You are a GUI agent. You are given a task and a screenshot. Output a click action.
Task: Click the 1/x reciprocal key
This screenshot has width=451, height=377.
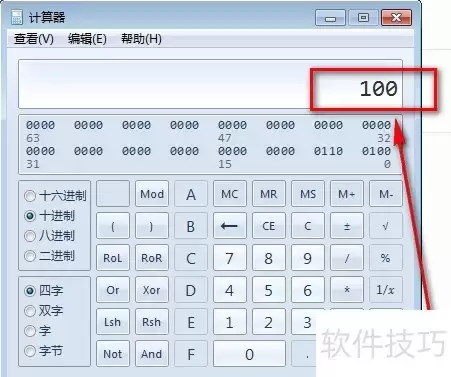(386, 290)
